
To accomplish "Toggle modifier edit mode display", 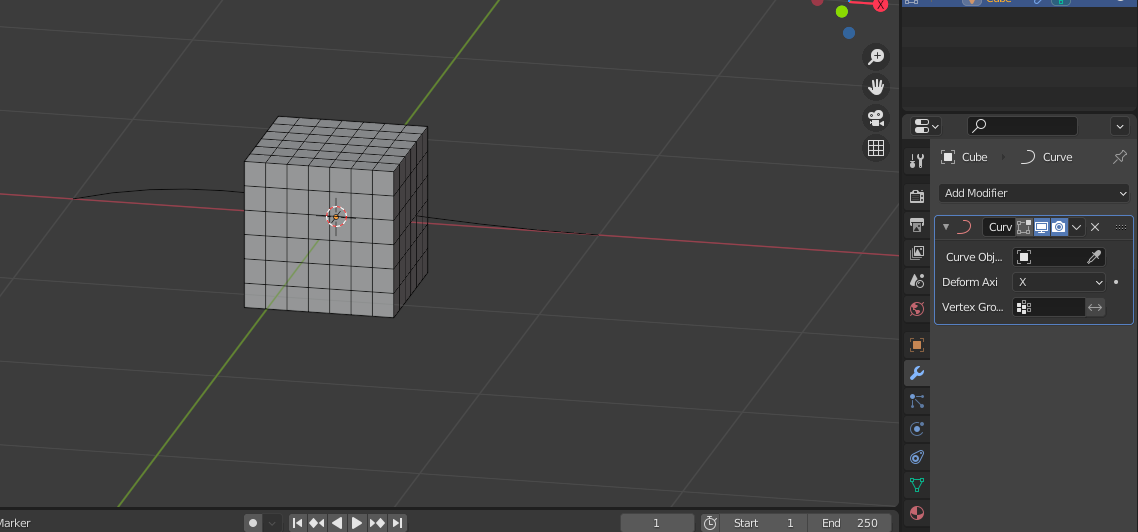I will point(1023,227).
